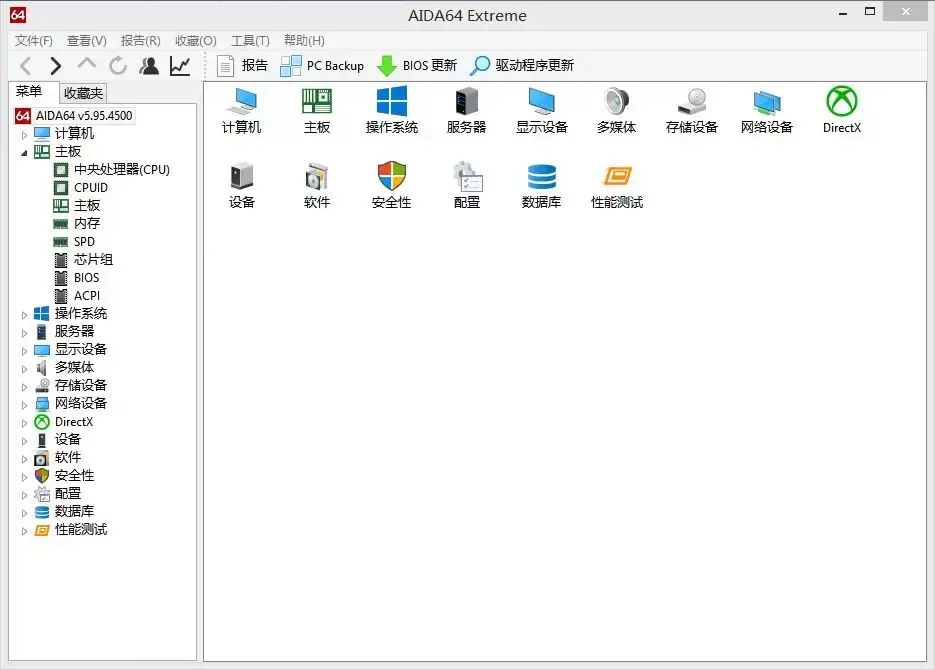Open the 收藏(O) menu
Screen dimensions: 935x670
196,41
